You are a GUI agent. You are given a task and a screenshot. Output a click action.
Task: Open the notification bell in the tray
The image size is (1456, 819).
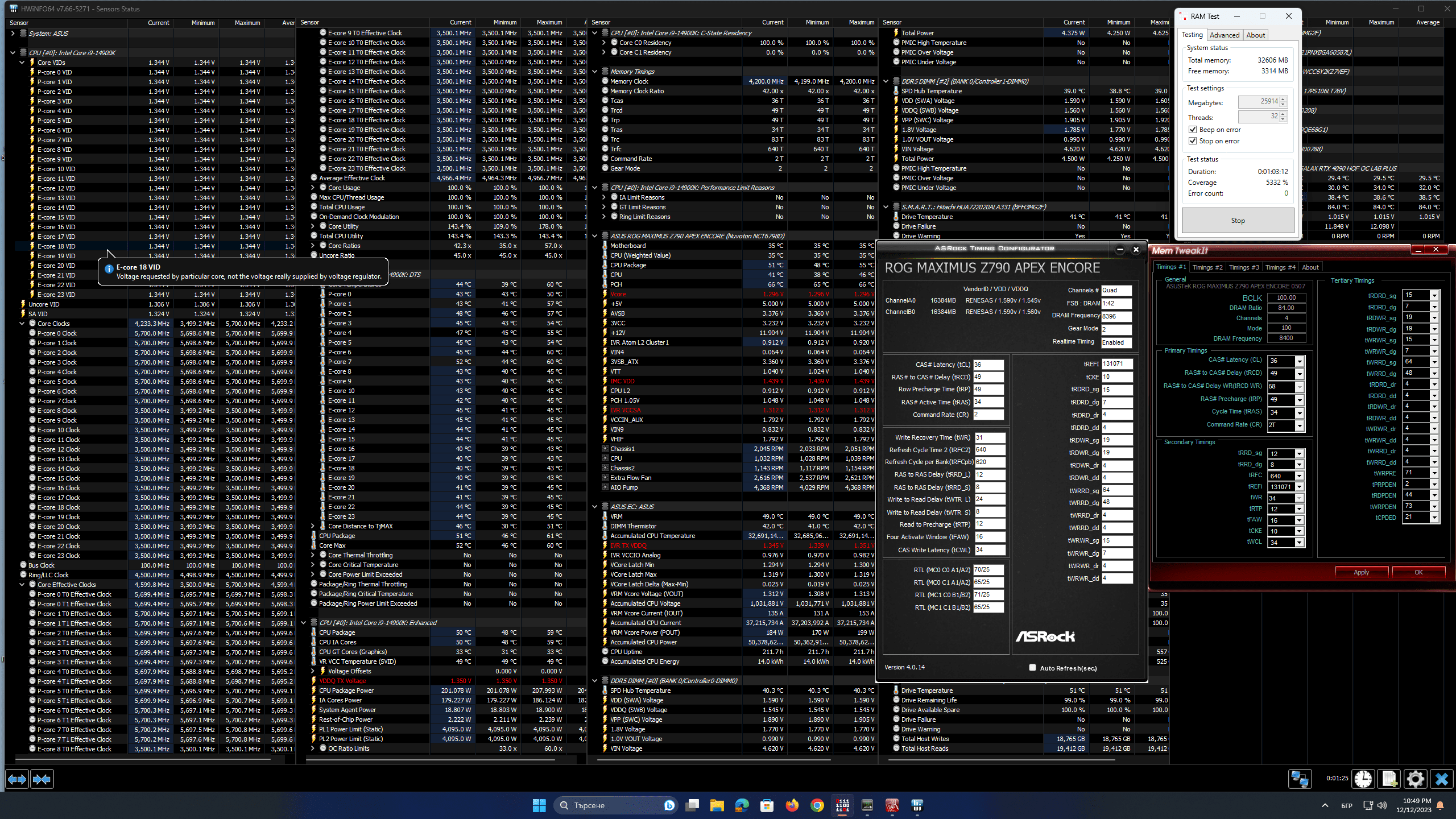point(1440,805)
